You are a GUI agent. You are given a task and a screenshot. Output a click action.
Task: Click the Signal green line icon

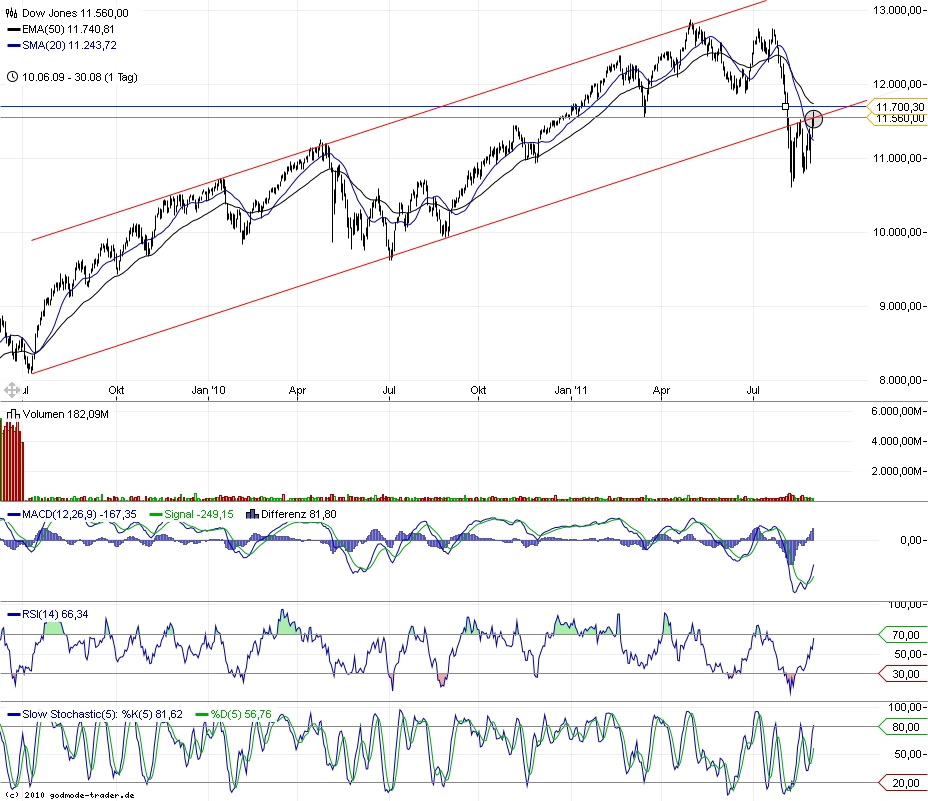(155, 513)
